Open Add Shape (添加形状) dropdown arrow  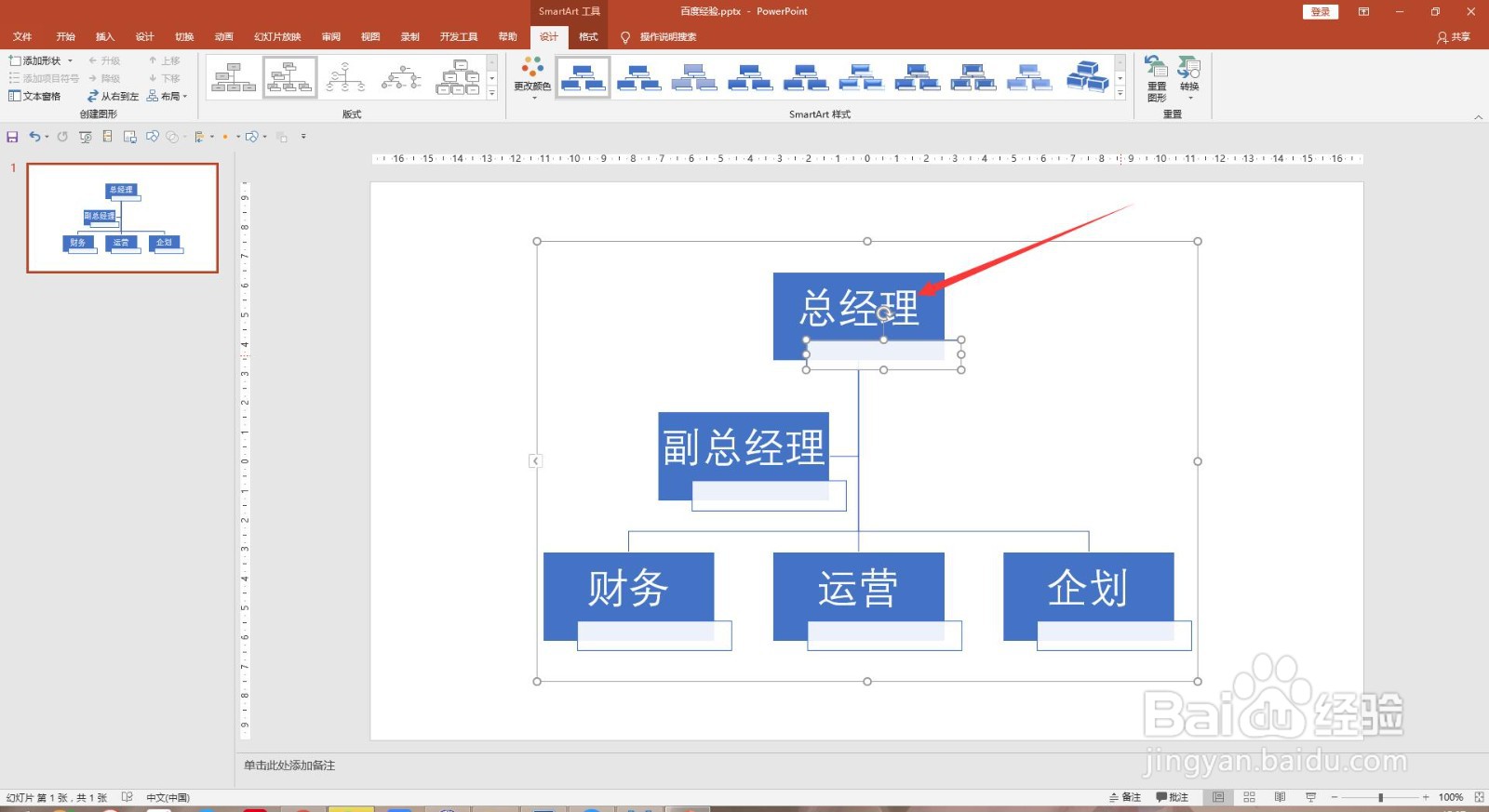point(70,60)
